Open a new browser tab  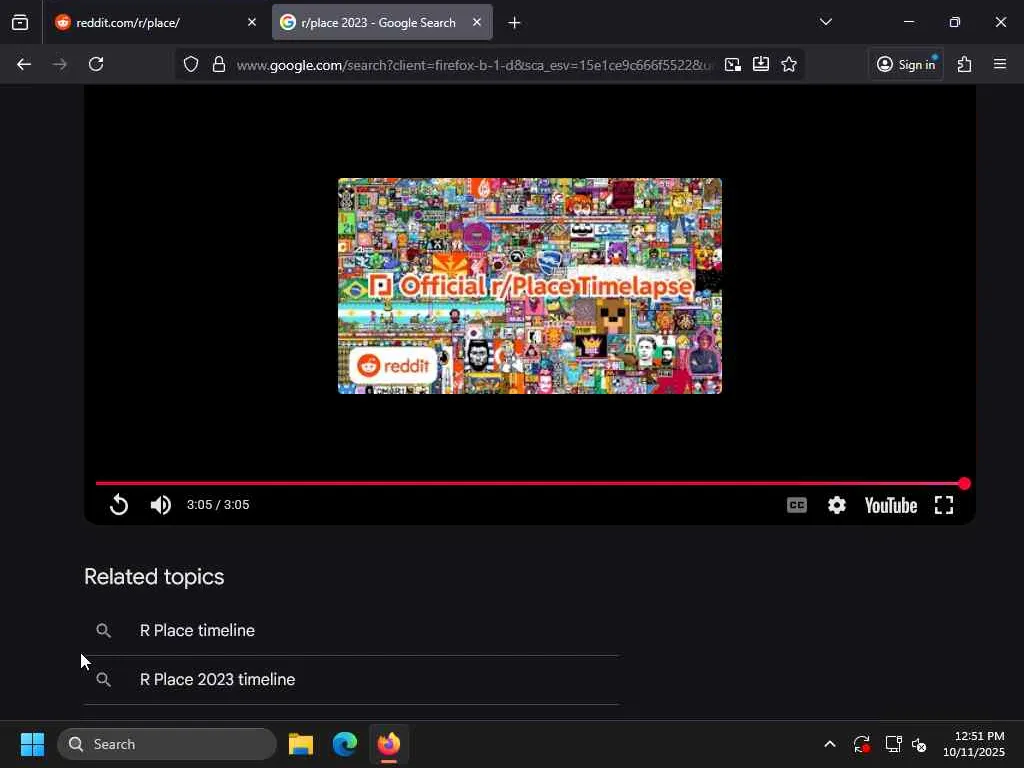coord(515,23)
